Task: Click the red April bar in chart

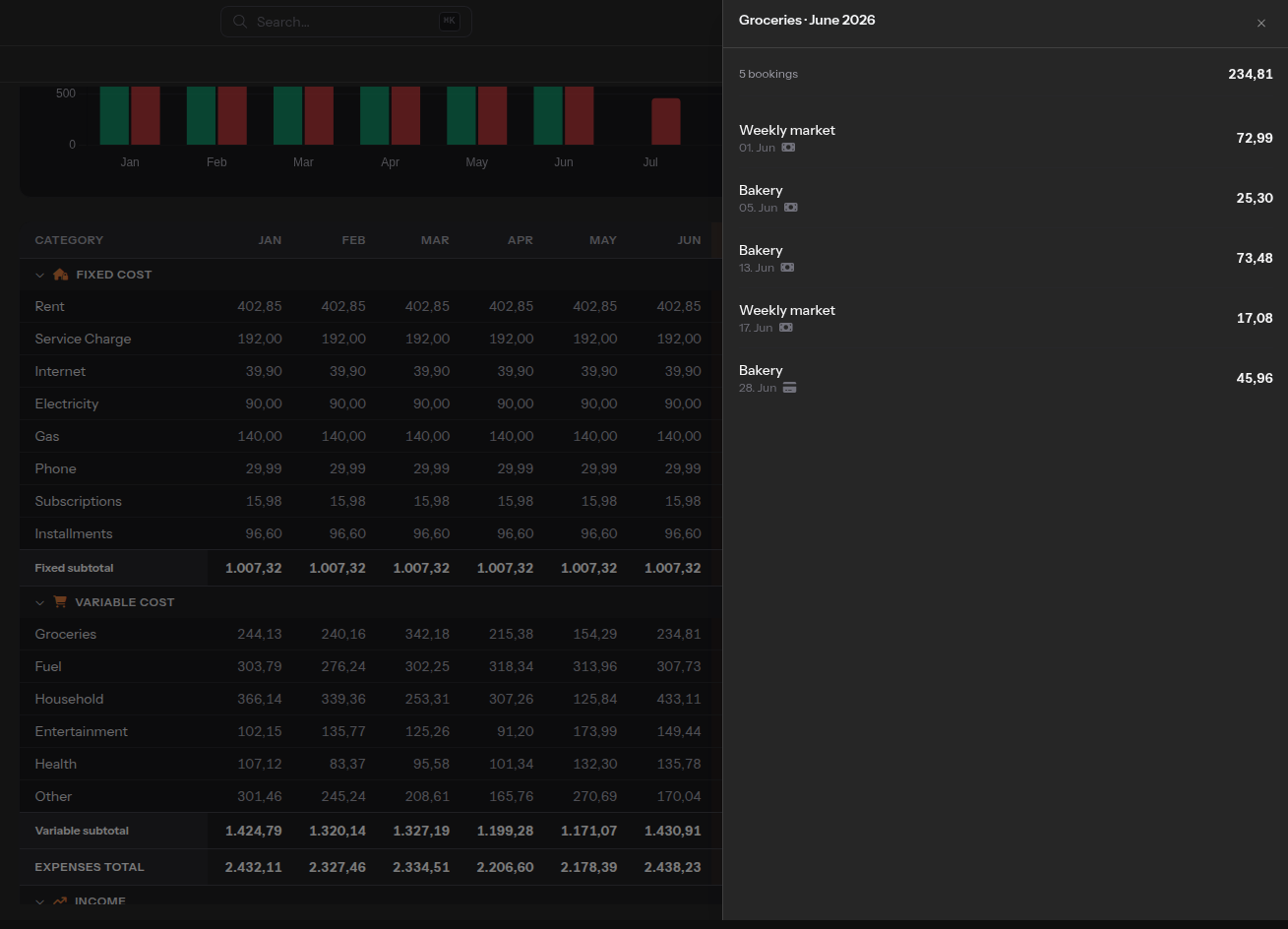Action: pos(405,115)
